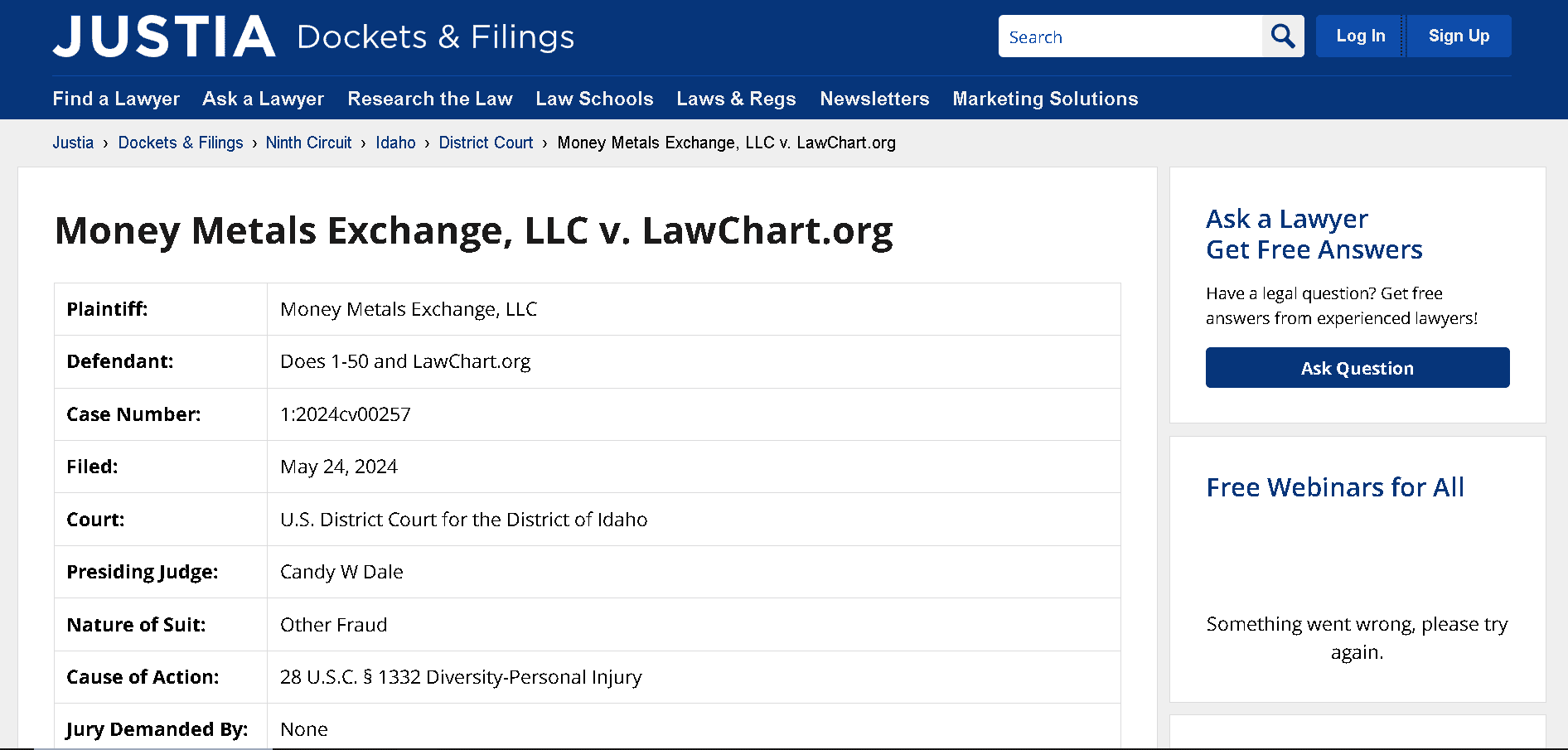Click Jury Demanded By value None
Screen dimensions: 1568x750
coord(304,729)
